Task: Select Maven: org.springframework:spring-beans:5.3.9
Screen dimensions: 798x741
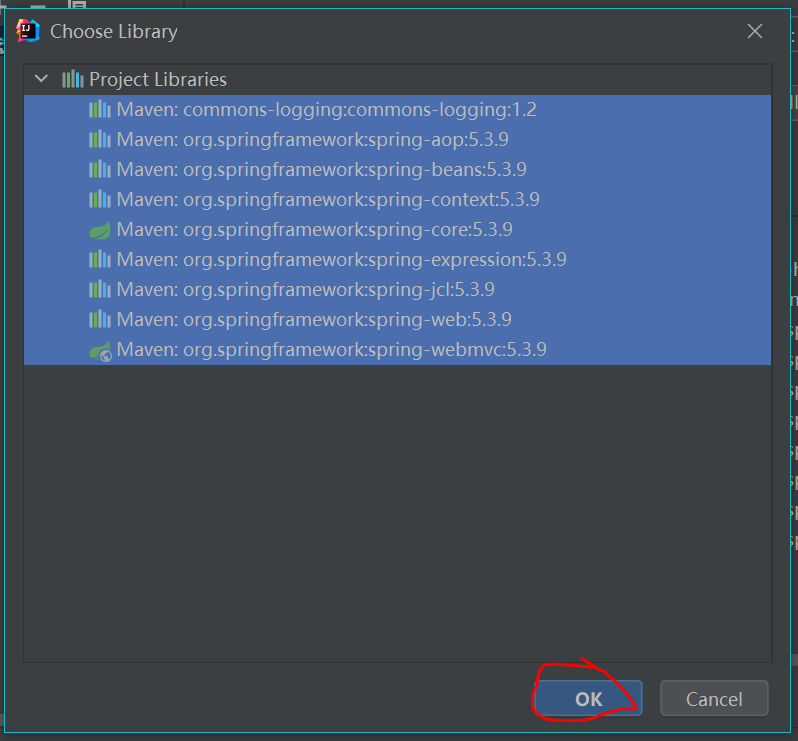Action: pos(397,169)
